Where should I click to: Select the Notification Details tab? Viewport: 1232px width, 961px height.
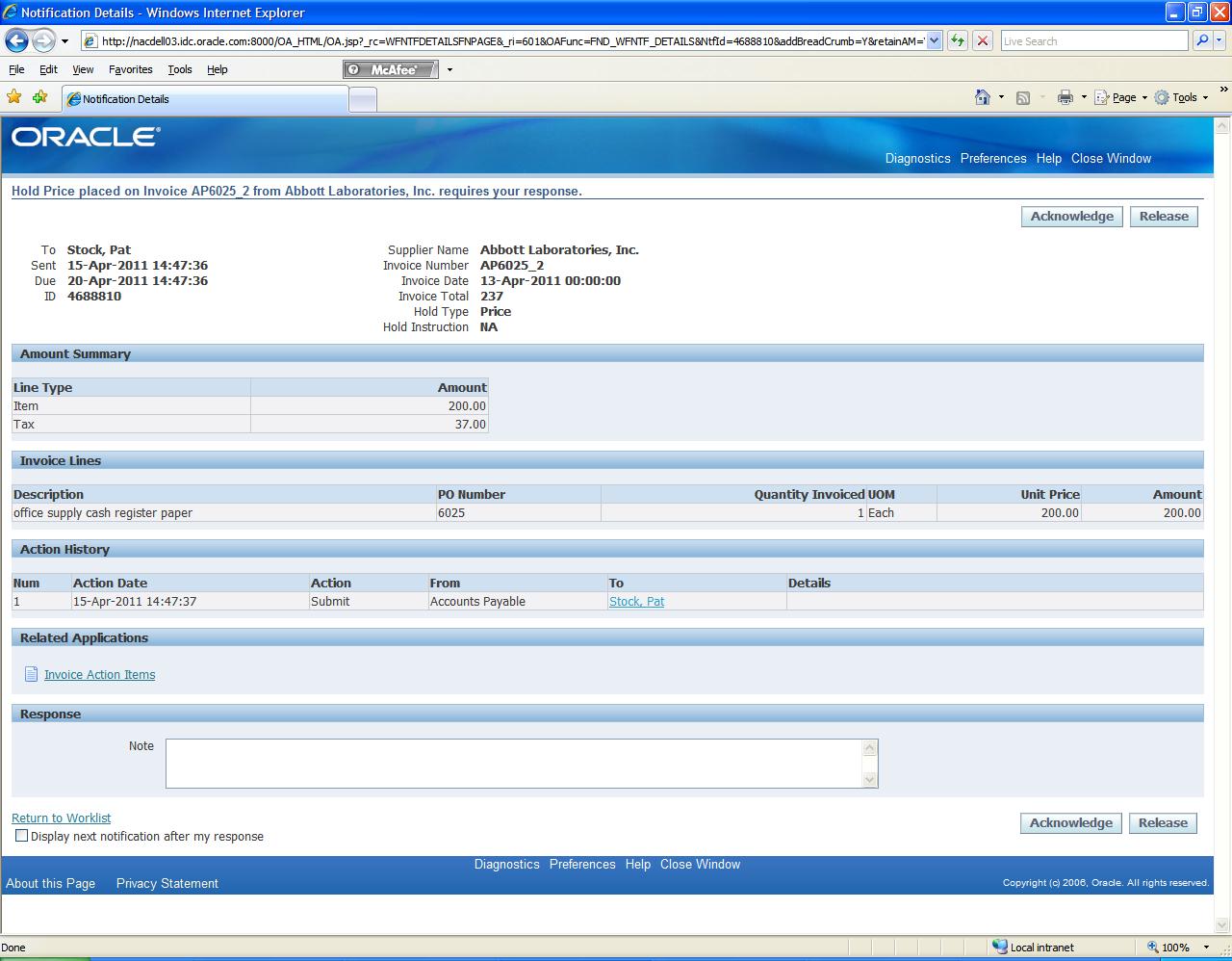(204, 99)
